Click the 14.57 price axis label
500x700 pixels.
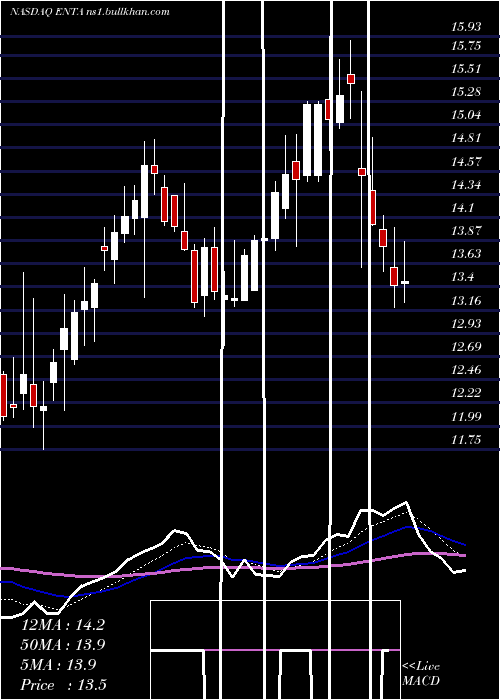point(467,162)
